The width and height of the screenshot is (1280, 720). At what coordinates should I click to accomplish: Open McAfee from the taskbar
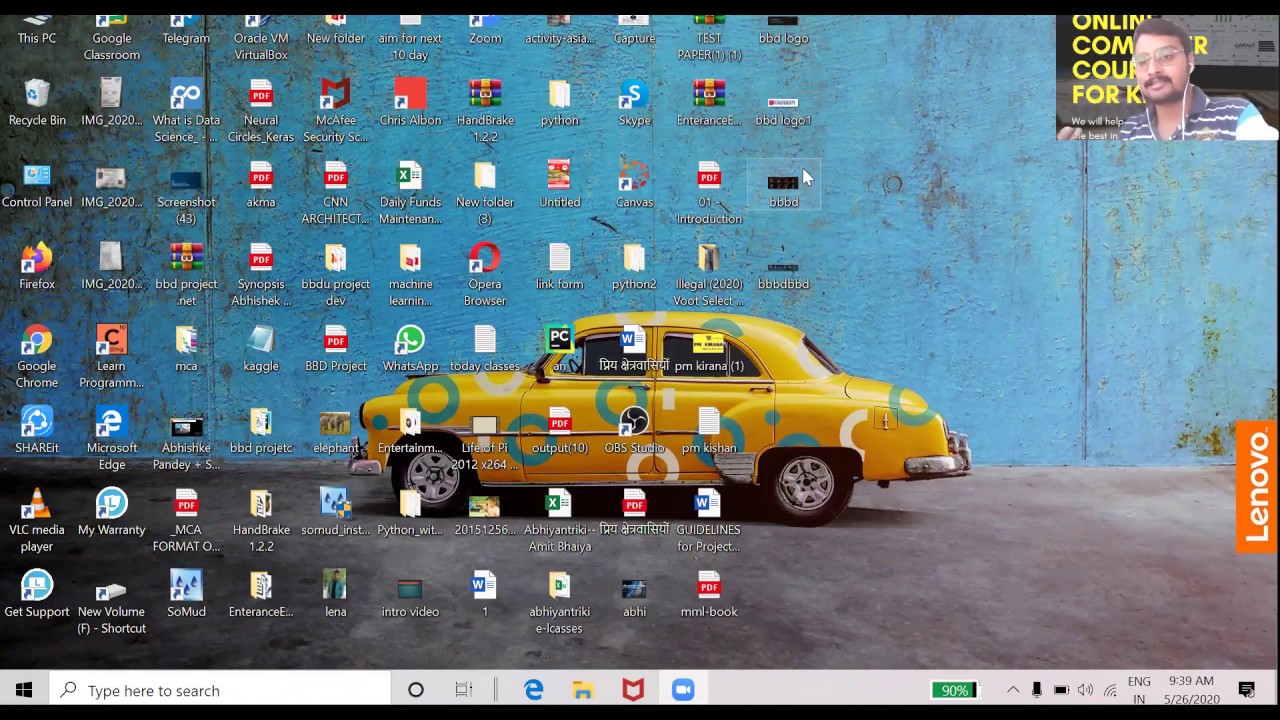tap(633, 690)
